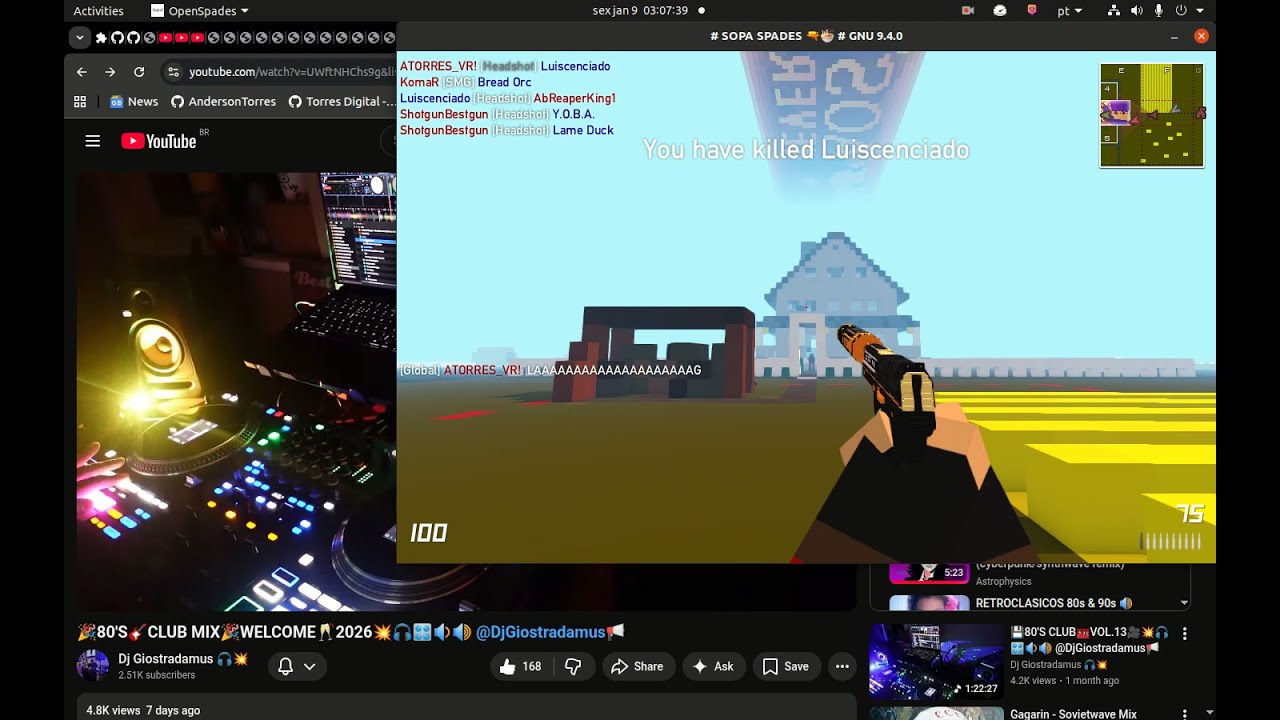Open the 80'S CLUB VOL.13 video thumbnail
The width and height of the screenshot is (1280, 720).
point(936,661)
